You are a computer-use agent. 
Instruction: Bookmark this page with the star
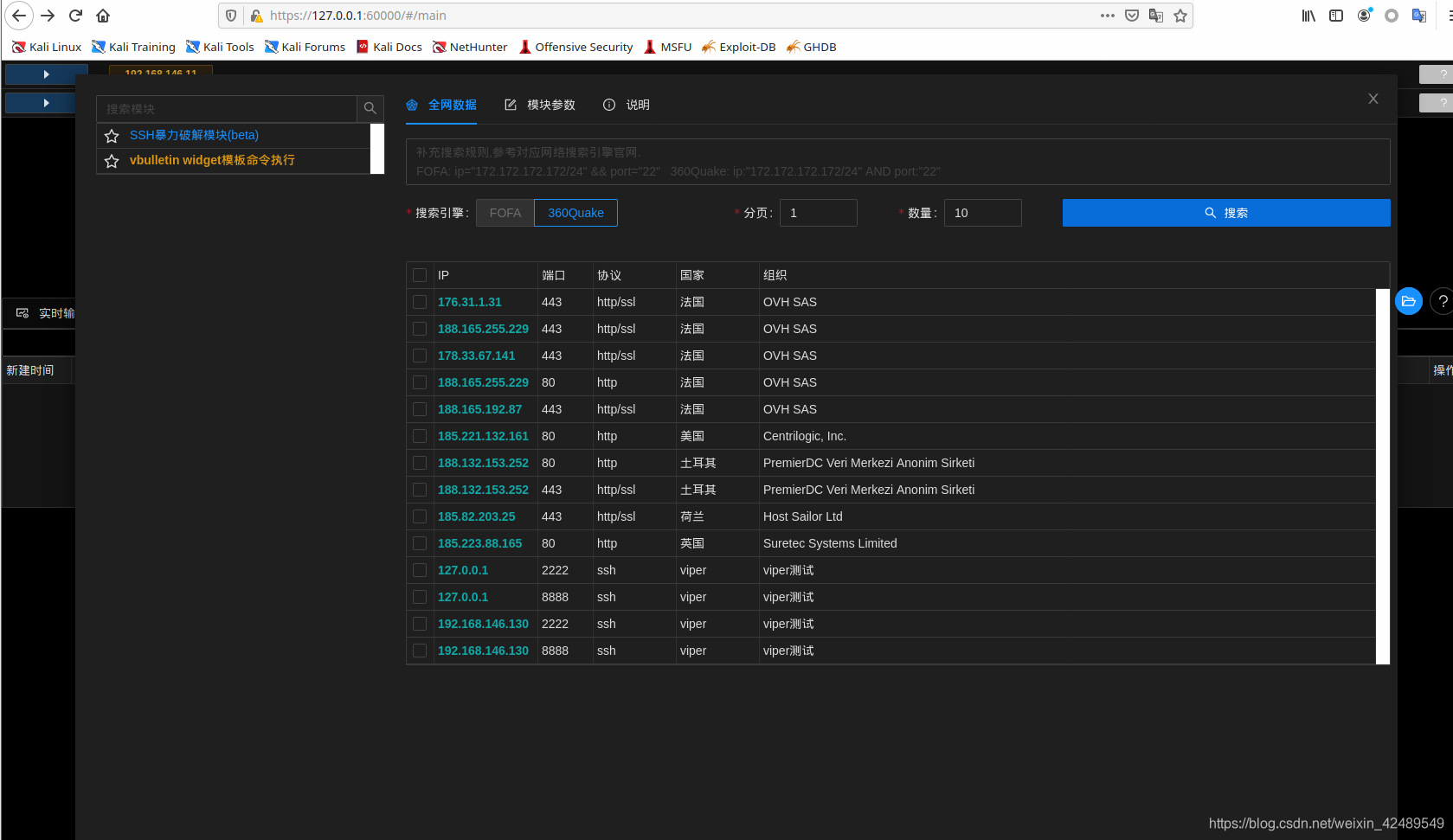click(x=1180, y=16)
